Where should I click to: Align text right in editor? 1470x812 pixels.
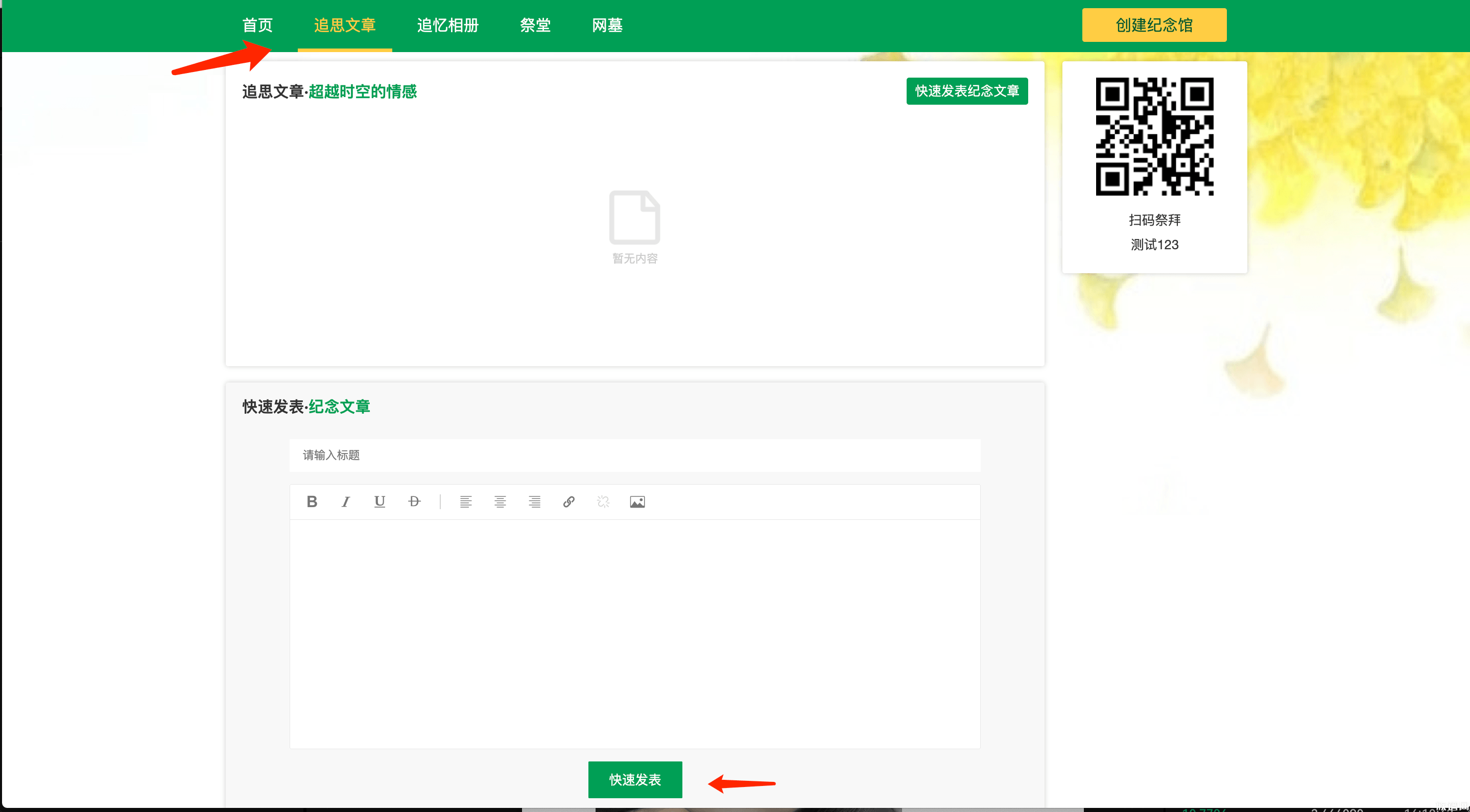point(534,501)
